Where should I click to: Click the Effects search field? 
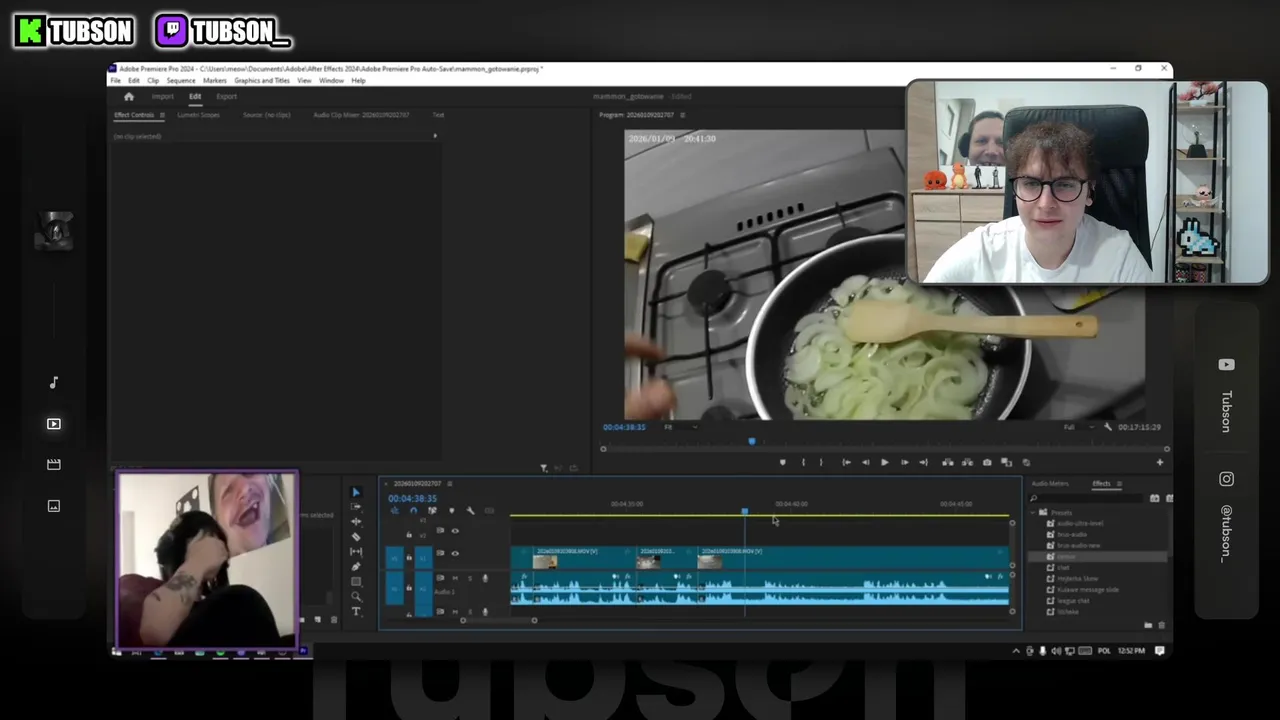(x=1088, y=498)
